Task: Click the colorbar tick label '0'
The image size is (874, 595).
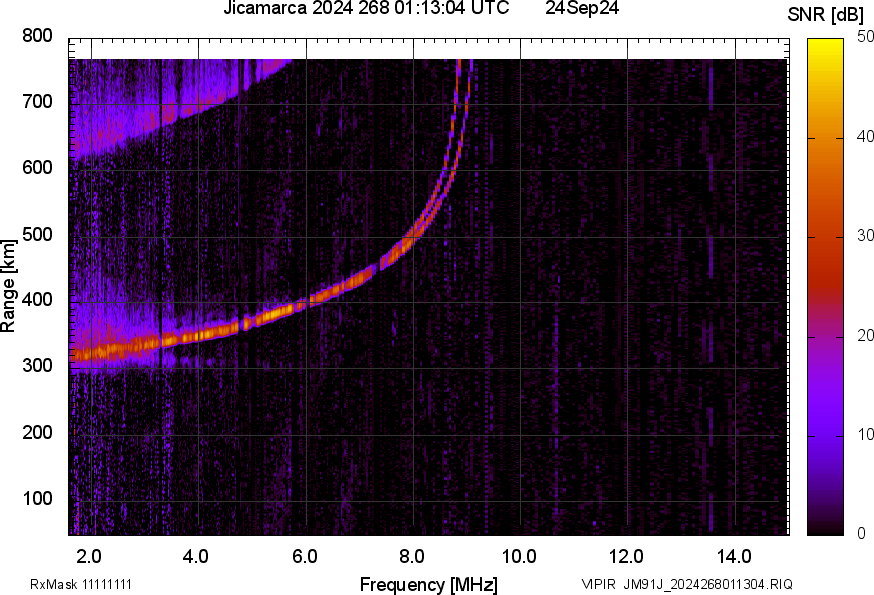Action: coord(861,534)
